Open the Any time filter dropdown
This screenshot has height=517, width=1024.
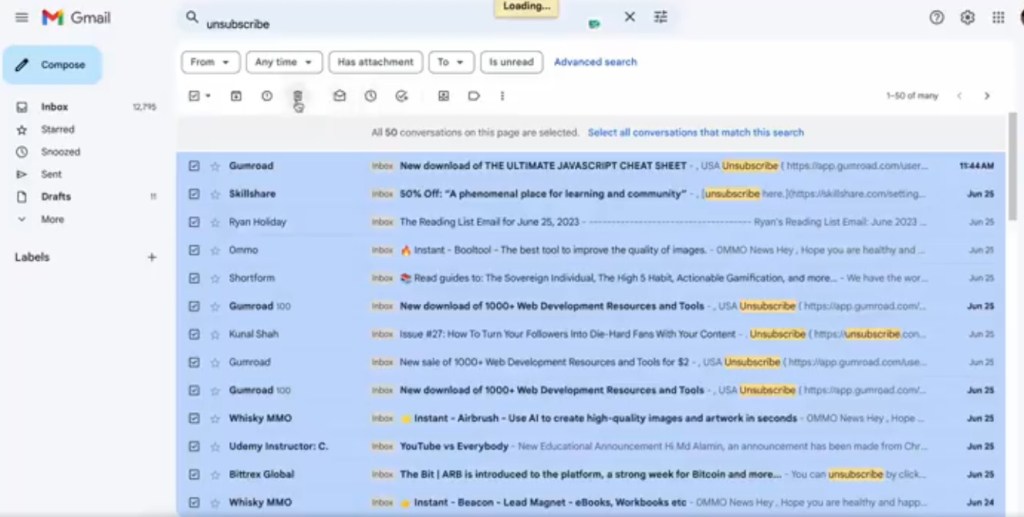pyautogui.click(x=284, y=62)
